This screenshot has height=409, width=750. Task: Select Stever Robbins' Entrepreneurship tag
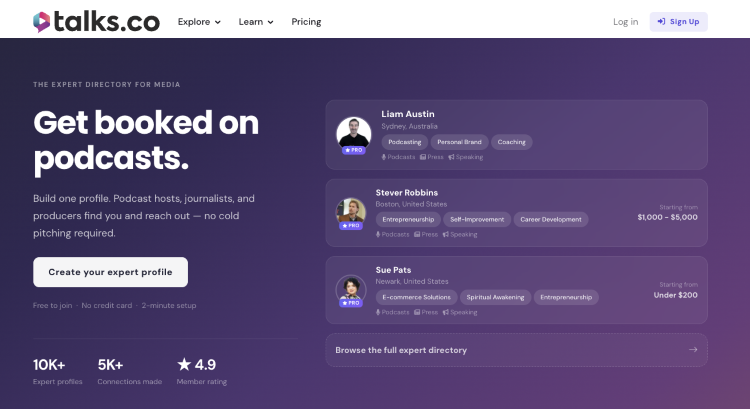point(408,220)
